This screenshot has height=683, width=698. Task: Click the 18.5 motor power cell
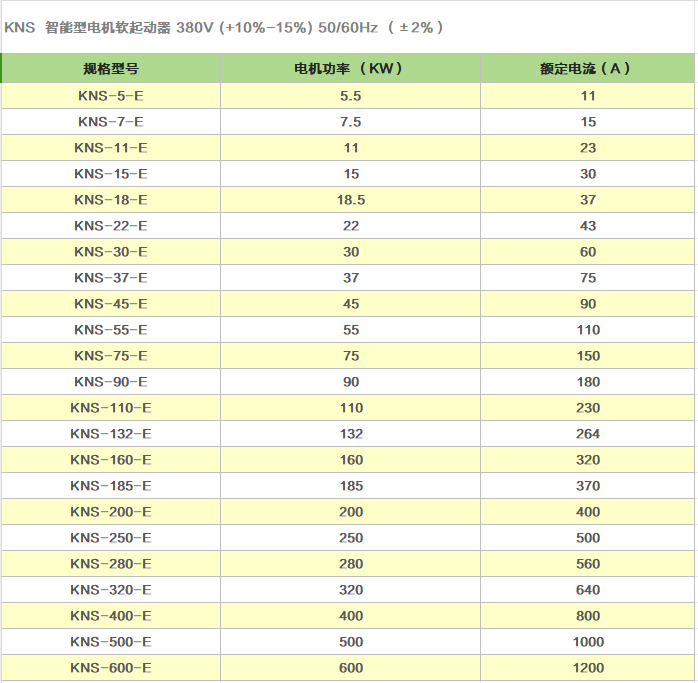click(350, 200)
